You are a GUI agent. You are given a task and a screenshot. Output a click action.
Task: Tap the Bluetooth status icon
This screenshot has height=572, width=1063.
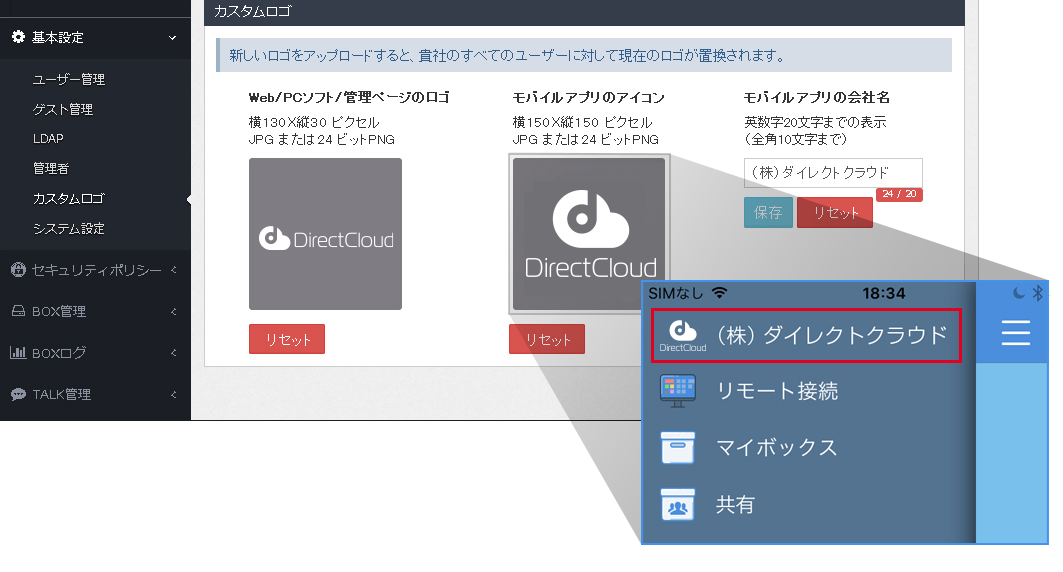click(x=1037, y=293)
